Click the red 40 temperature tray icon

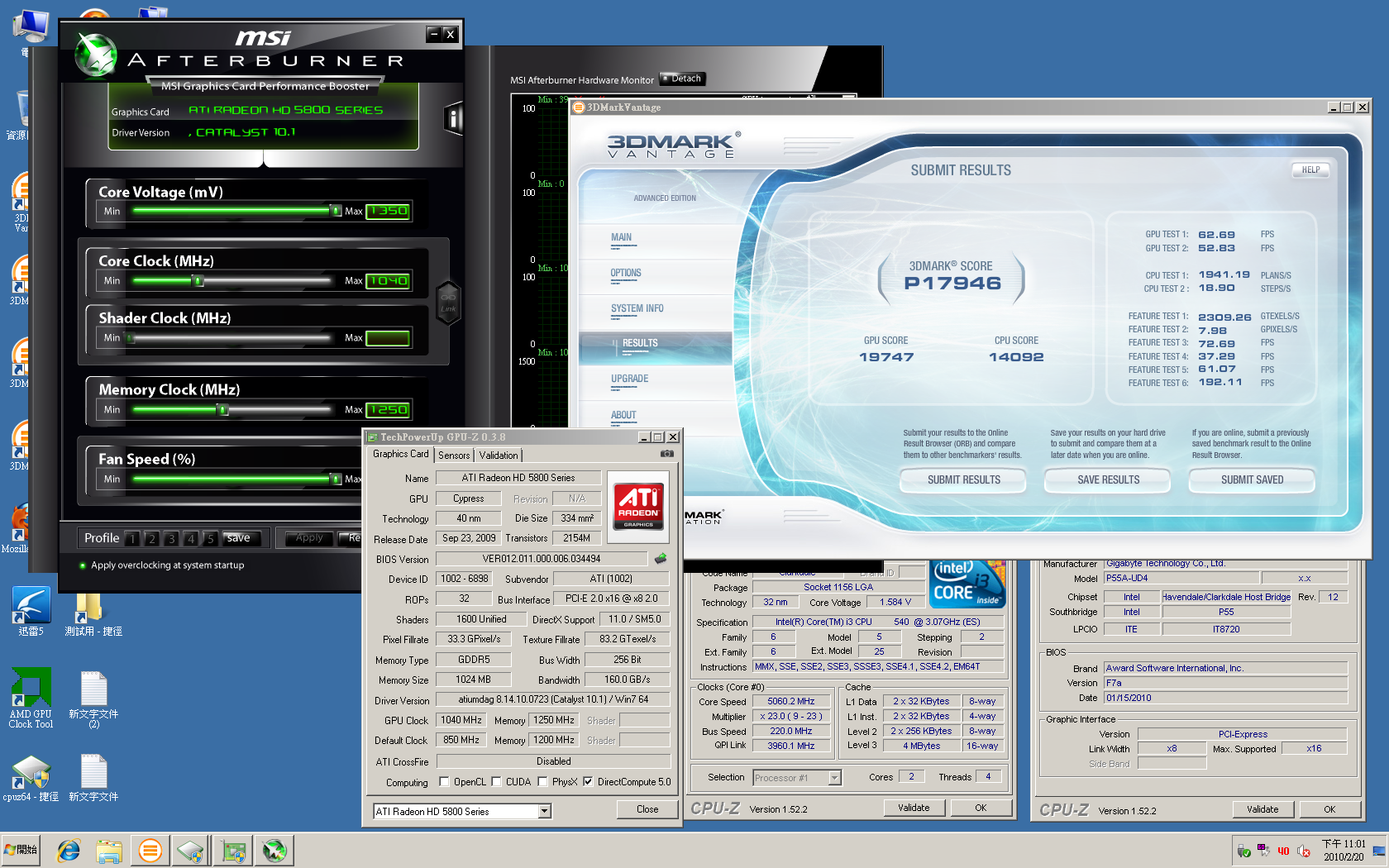[1283, 851]
